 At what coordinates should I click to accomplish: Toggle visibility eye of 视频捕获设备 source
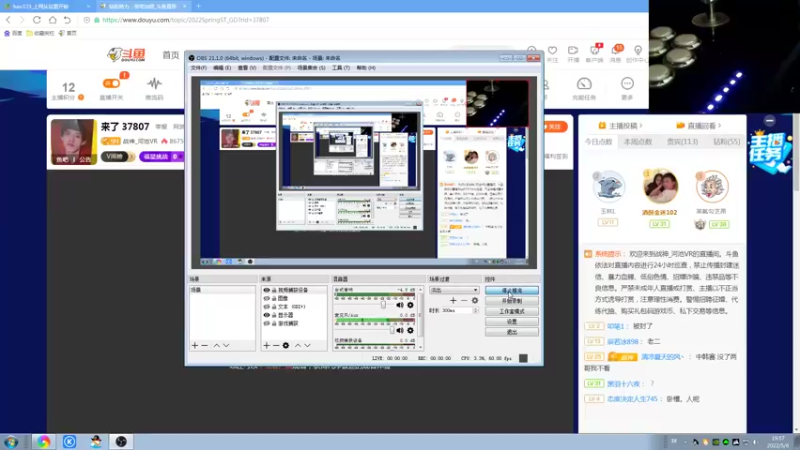[x=266, y=290]
